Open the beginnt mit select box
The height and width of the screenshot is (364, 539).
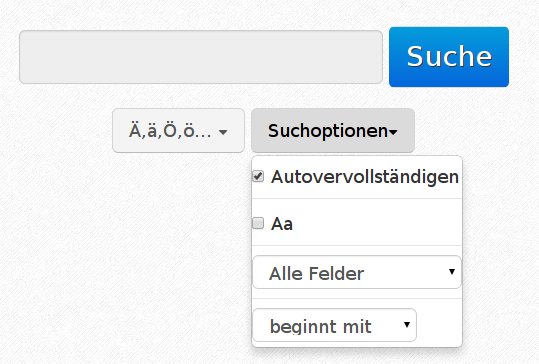(x=334, y=325)
